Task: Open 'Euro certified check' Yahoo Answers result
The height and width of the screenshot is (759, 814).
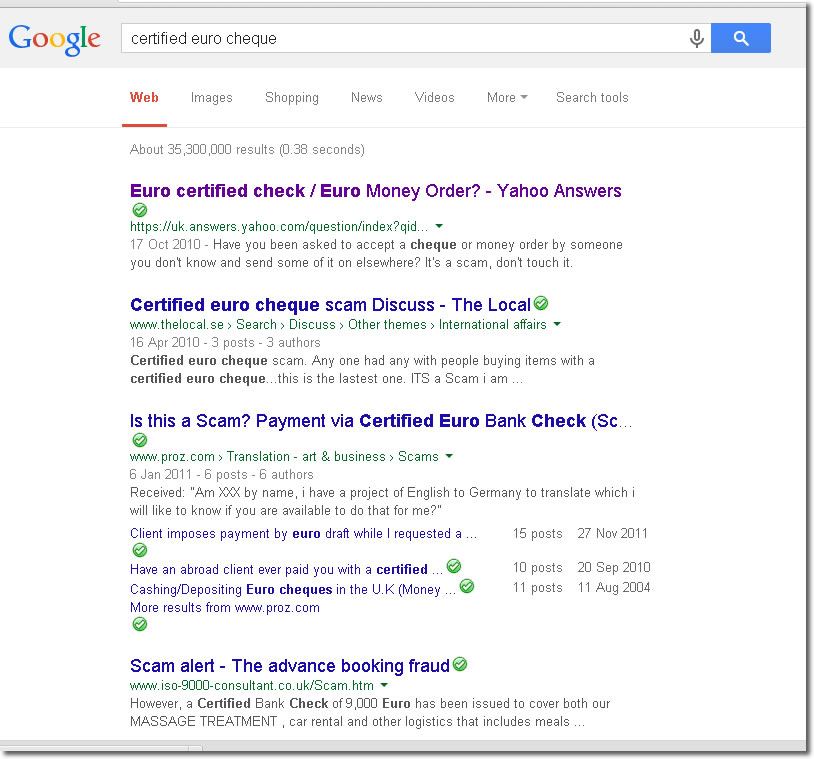Action: [x=375, y=191]
